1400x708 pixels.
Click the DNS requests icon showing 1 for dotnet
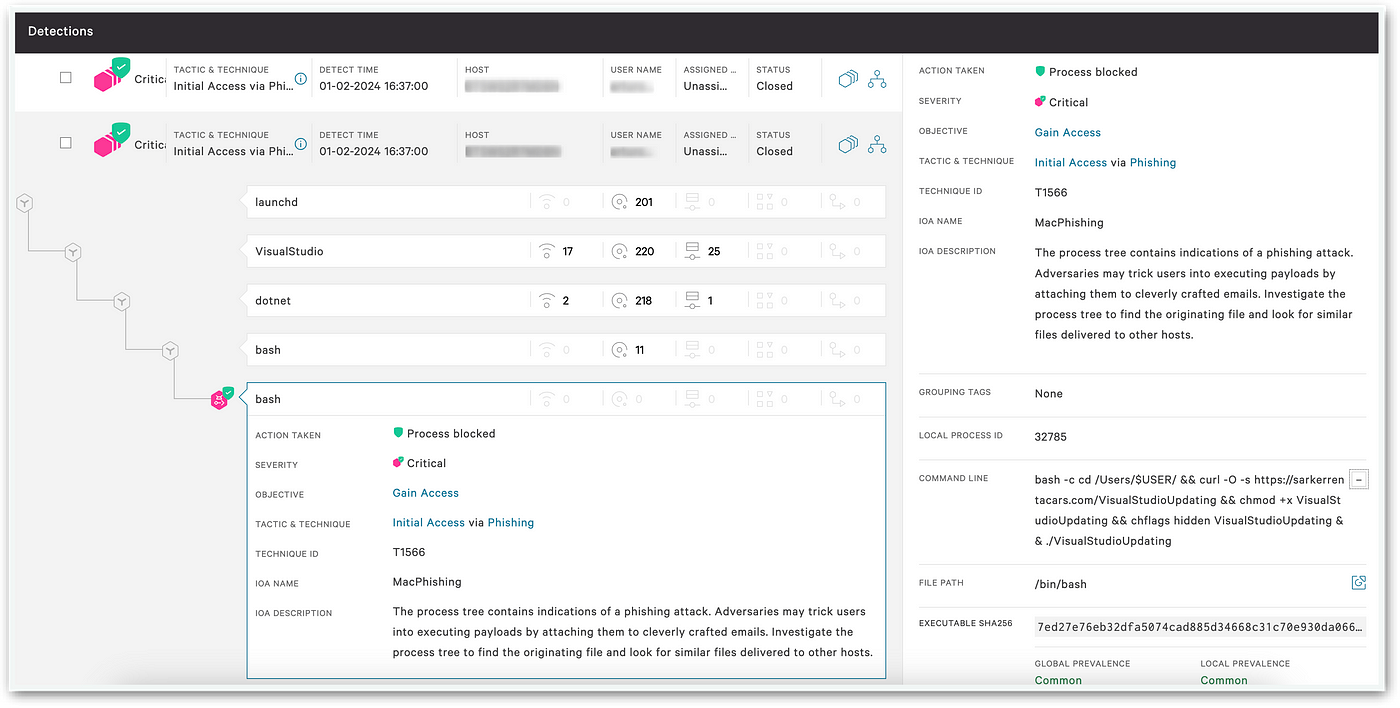[x=692, y=300]
